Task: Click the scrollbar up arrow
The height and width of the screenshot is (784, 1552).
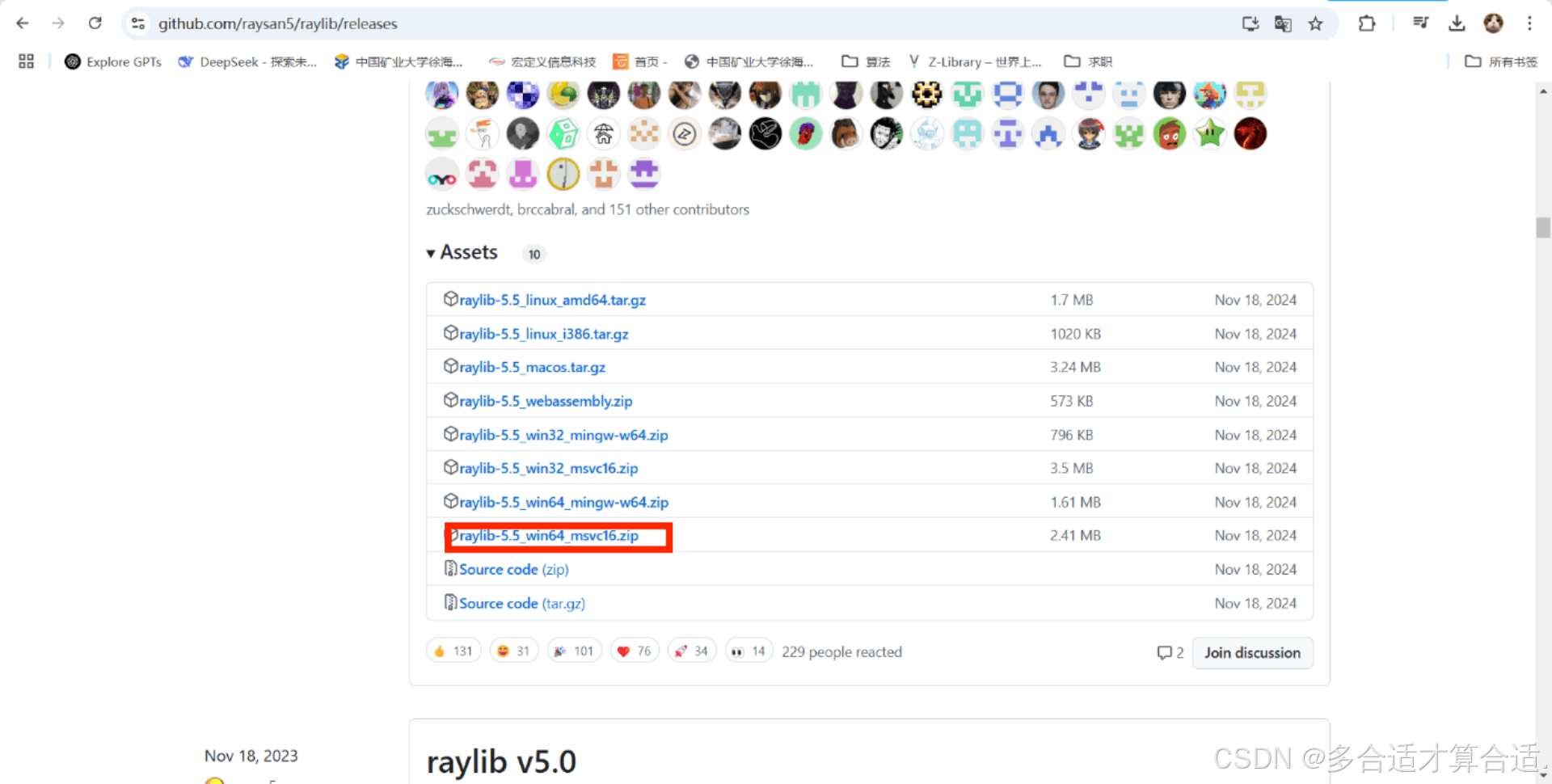Action: click(x=1543, y=91)
